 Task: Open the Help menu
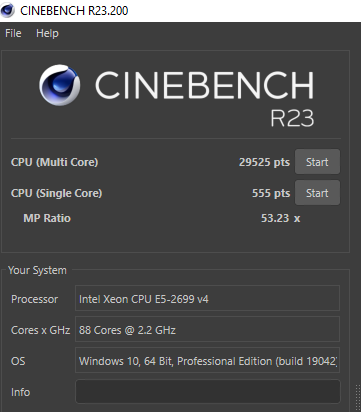(x=47, y=33)
